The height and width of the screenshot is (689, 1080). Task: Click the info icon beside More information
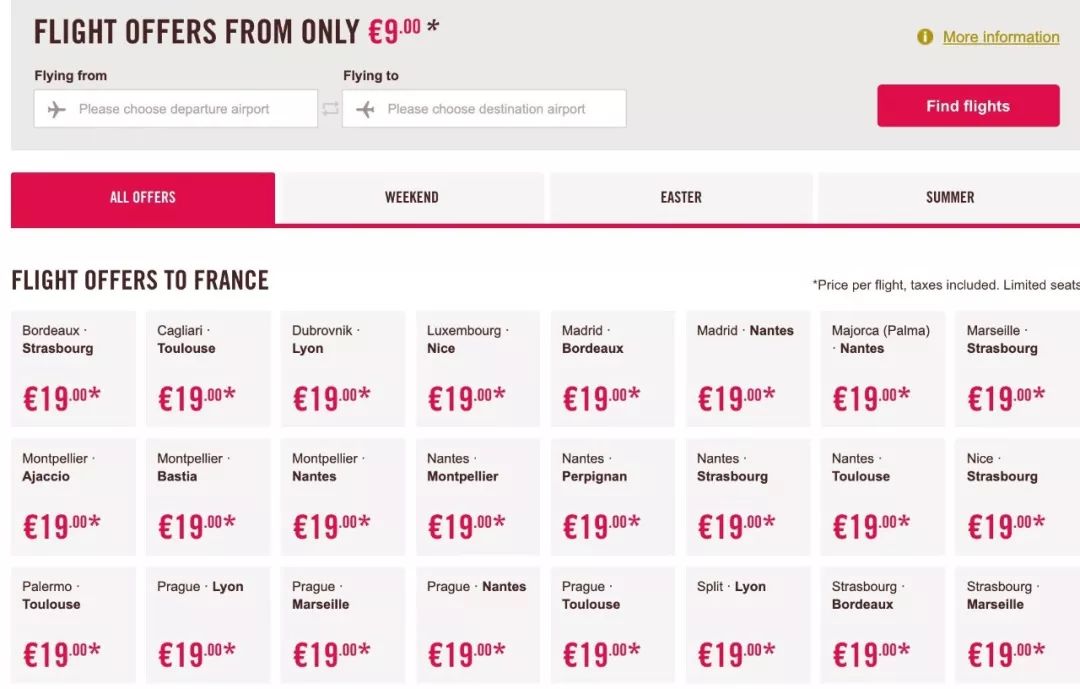925,37
